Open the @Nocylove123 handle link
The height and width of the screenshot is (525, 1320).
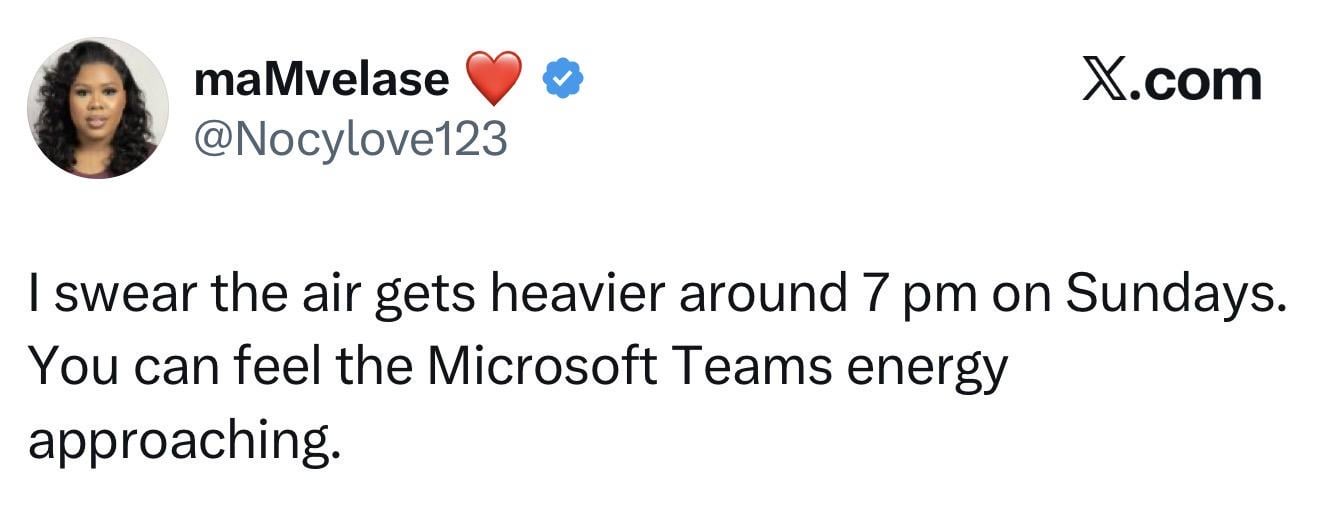350,138
